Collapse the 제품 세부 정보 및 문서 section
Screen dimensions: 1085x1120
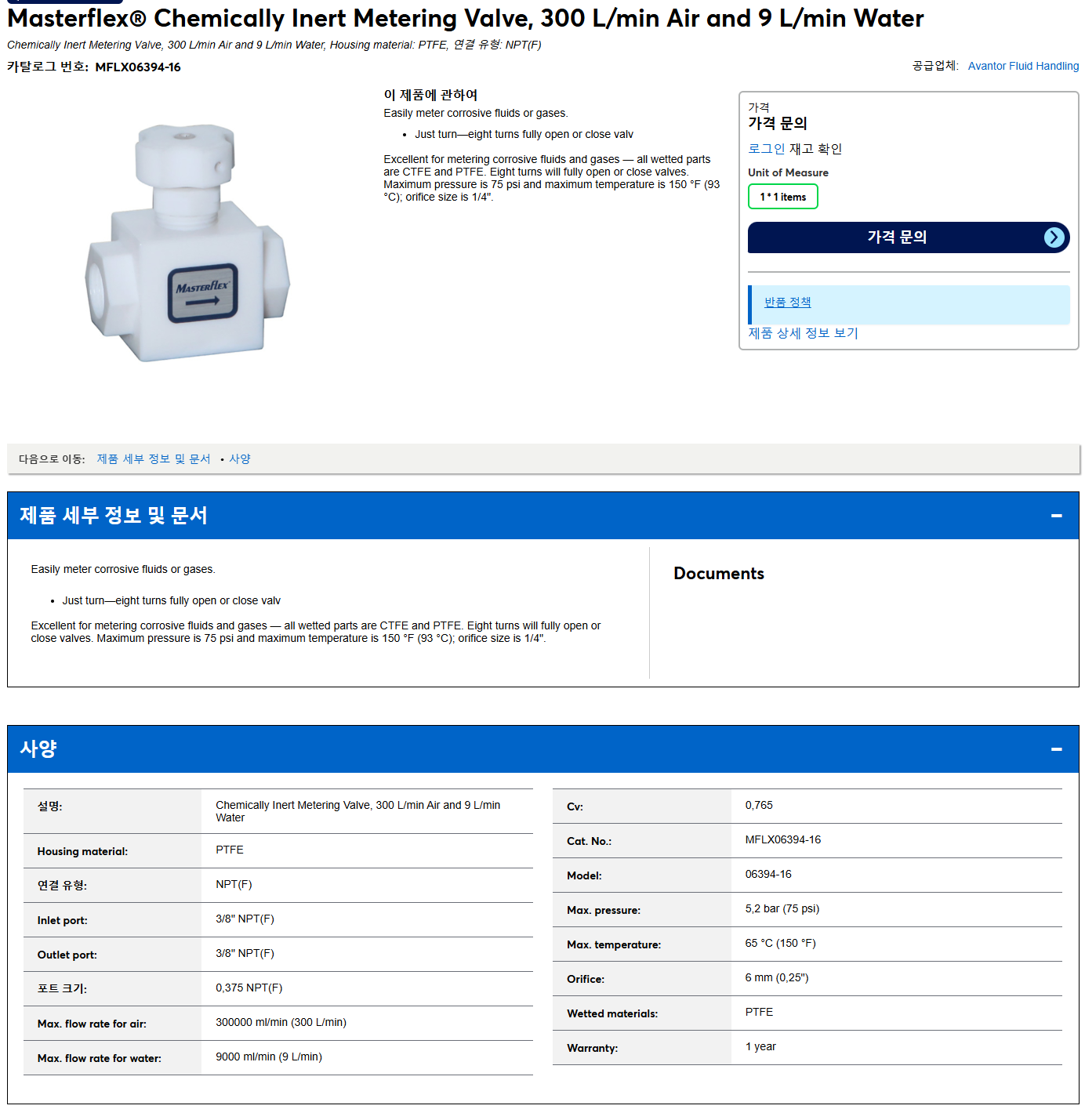tap(1056, 516)
